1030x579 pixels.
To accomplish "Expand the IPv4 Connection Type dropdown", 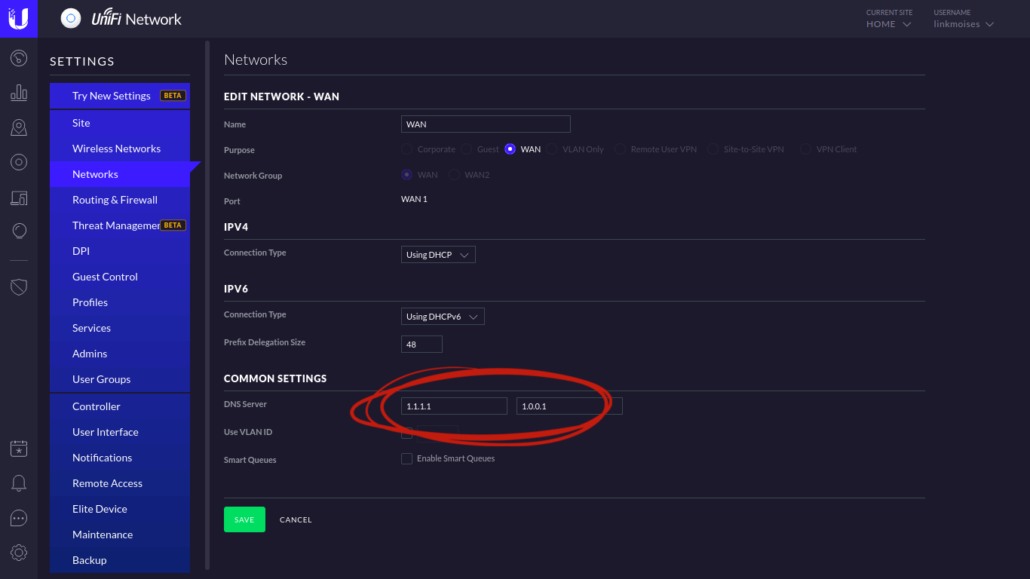I will [438, 255].
